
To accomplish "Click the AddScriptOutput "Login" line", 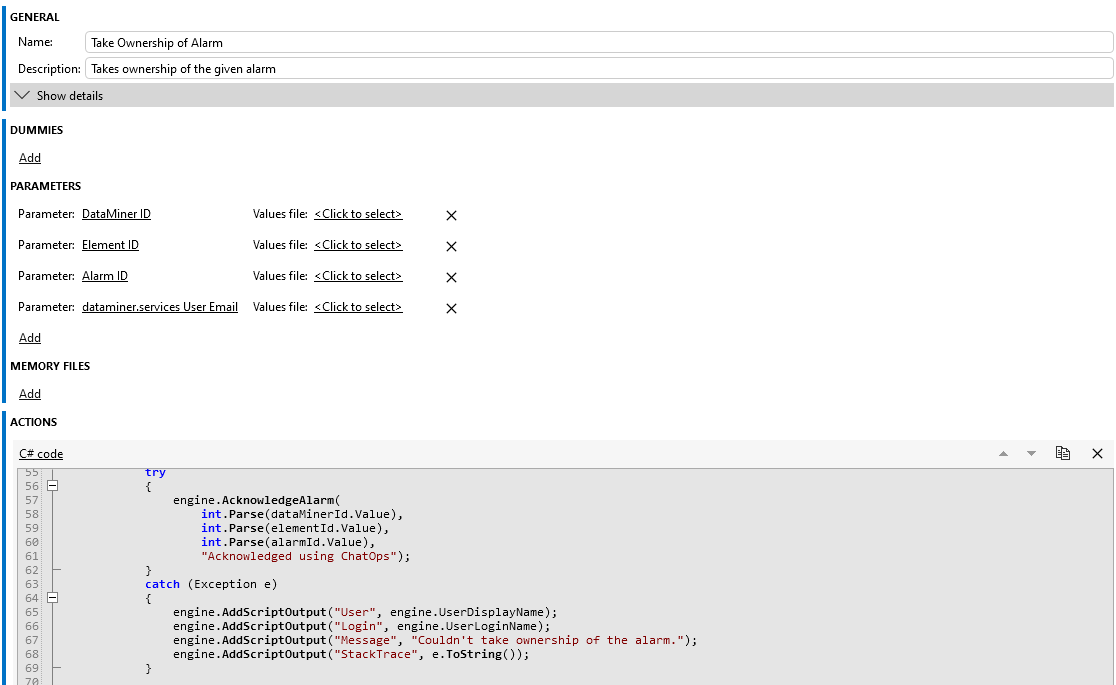I will [362, 626].
